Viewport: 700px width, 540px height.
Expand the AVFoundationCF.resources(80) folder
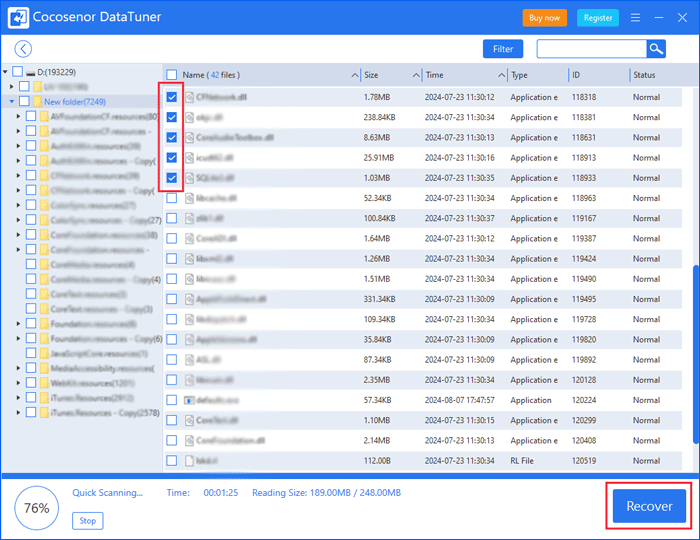18,116
